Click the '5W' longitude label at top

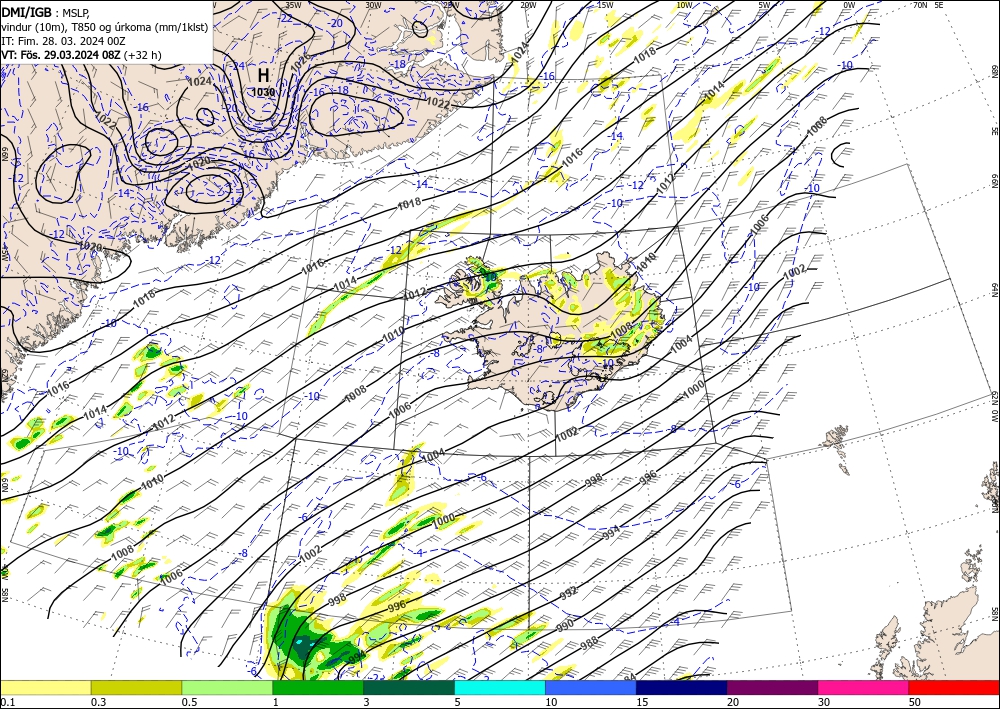tap(765, 5)
